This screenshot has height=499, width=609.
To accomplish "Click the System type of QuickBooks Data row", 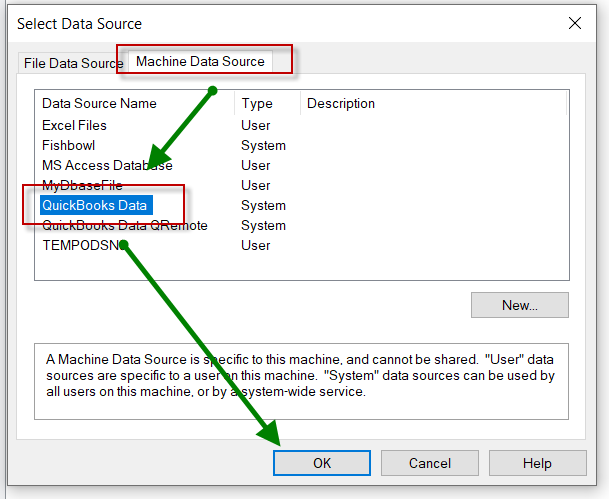I will tap(263, 205).
